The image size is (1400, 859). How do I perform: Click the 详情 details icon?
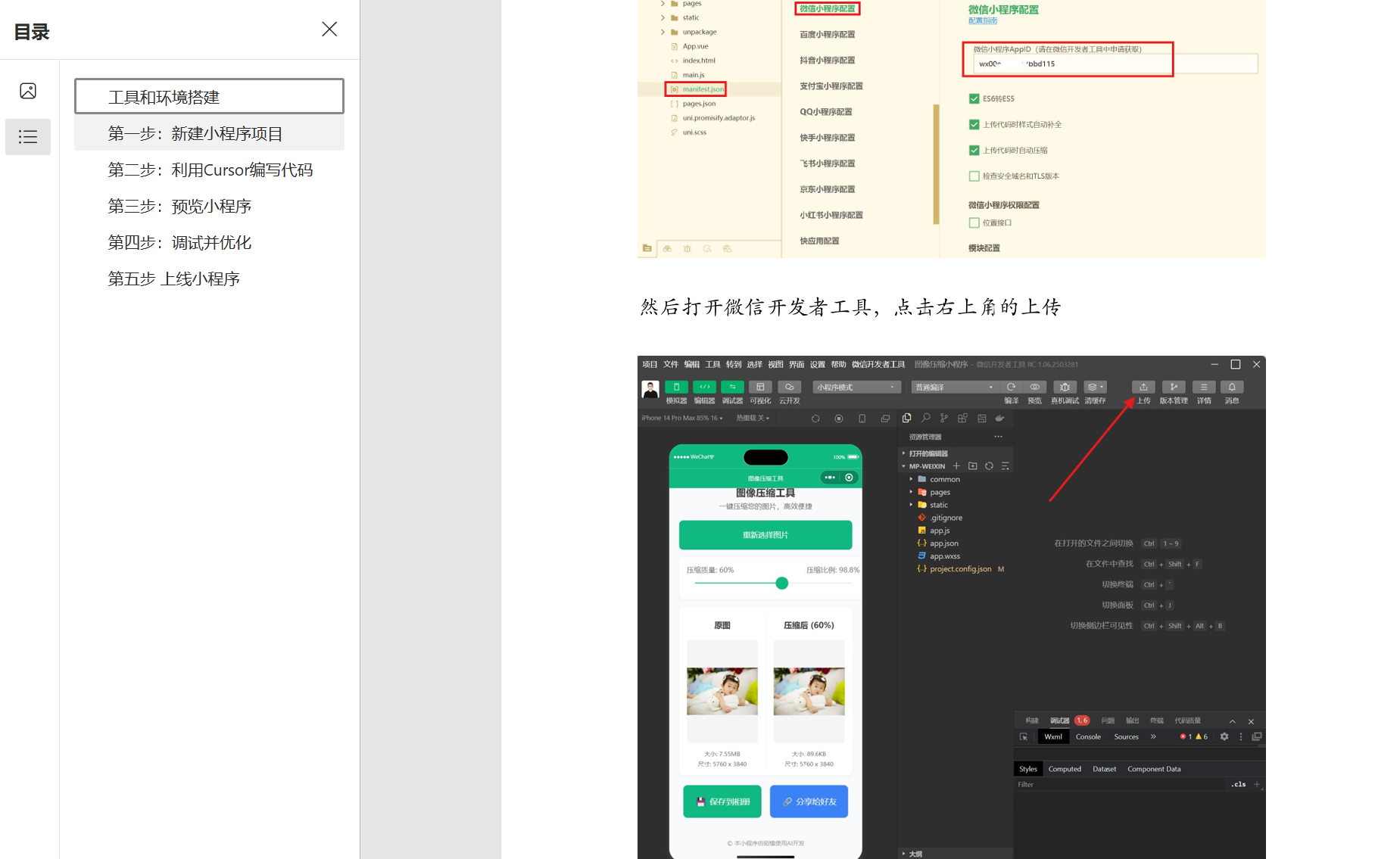(x=1204, y=387)
